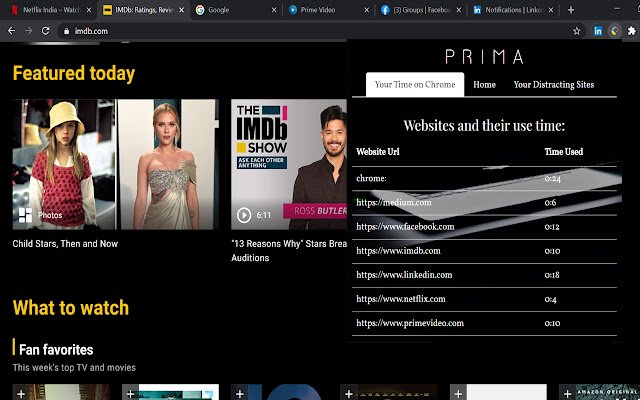Open the LinkedIn extension icon

(598, 31)
